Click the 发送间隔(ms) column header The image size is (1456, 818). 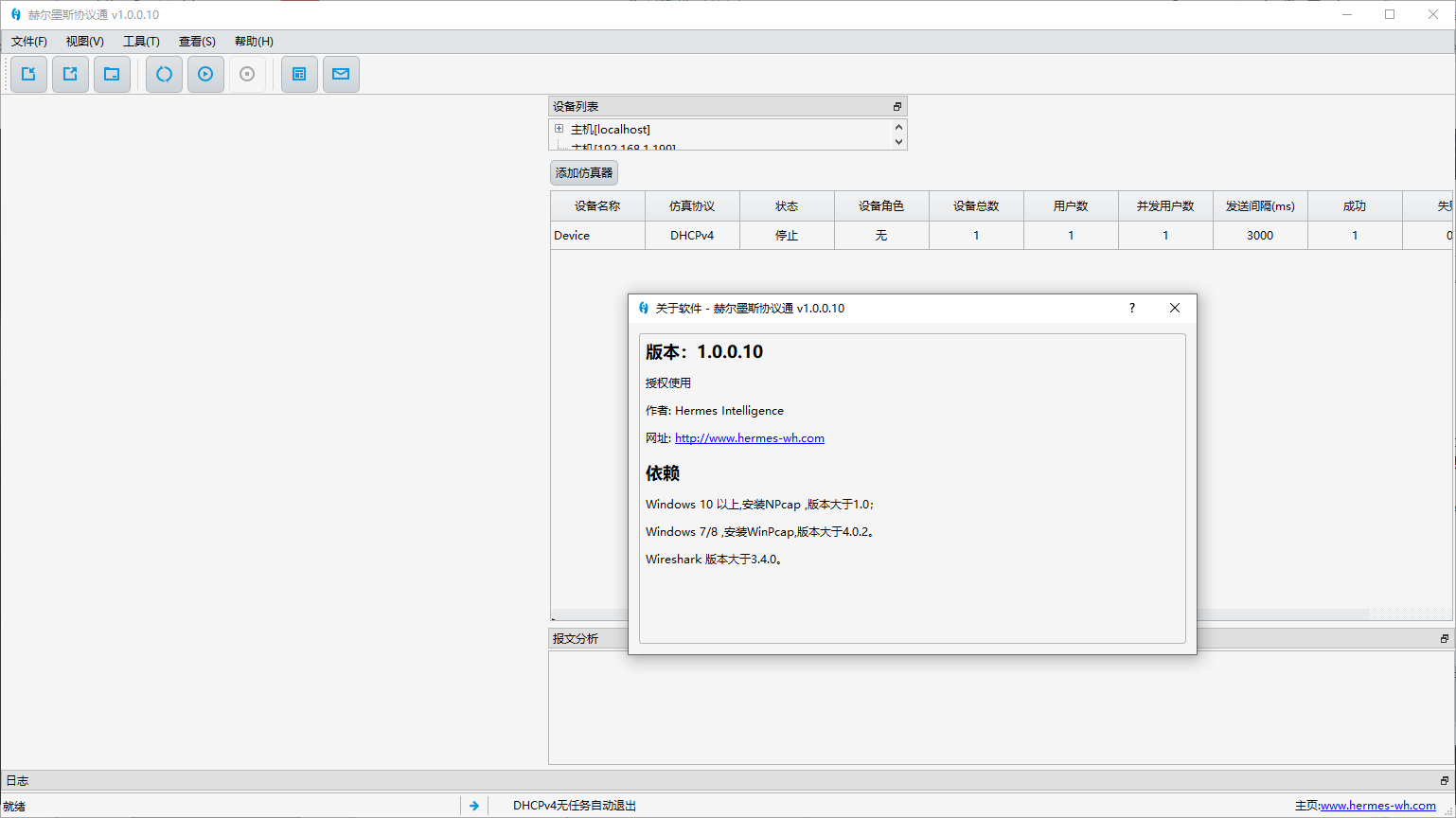[1260, 206]
